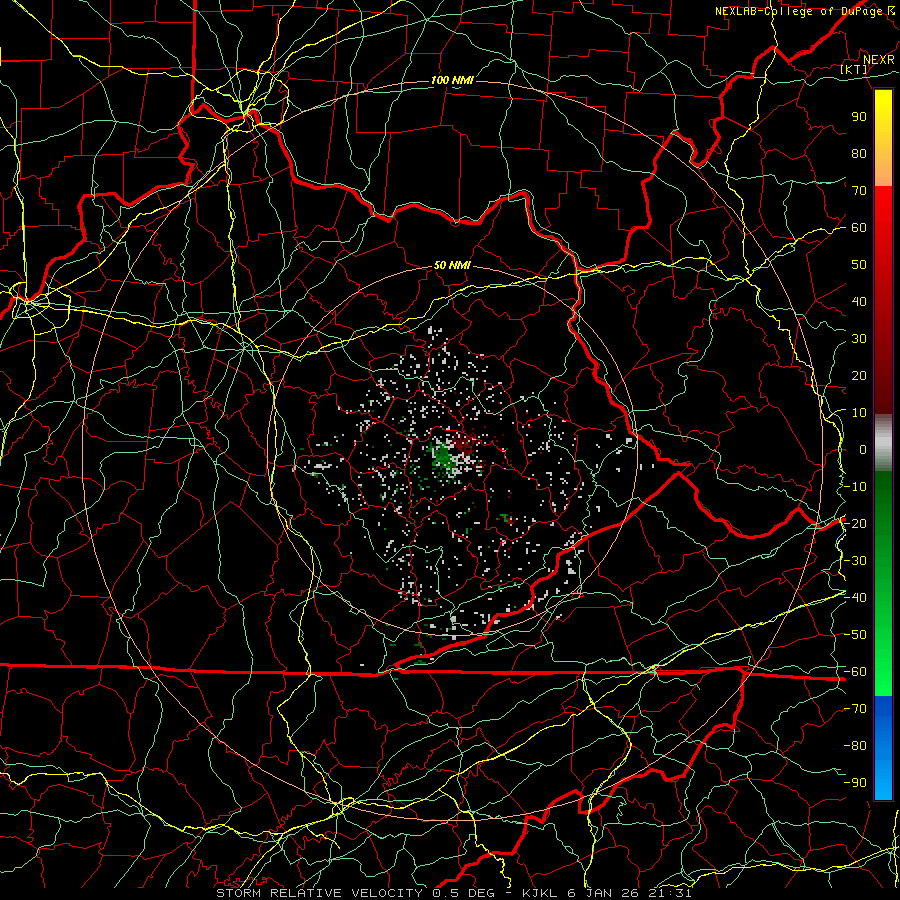Viewport: 900px width, 900px height.
Task: Click the "50 NMI" range ring label
Action: (452, 265)
